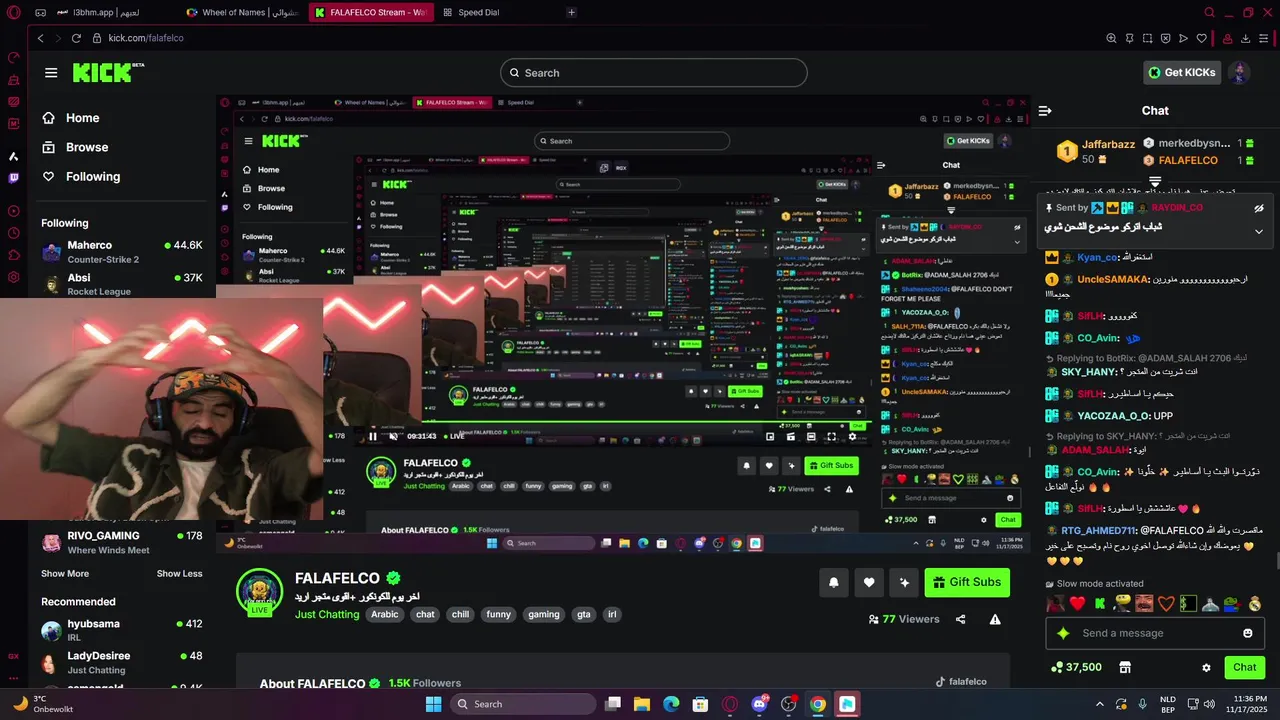Open a new browser tab
The width and height of the screenshot is (1280, 720).
point(571,13)
